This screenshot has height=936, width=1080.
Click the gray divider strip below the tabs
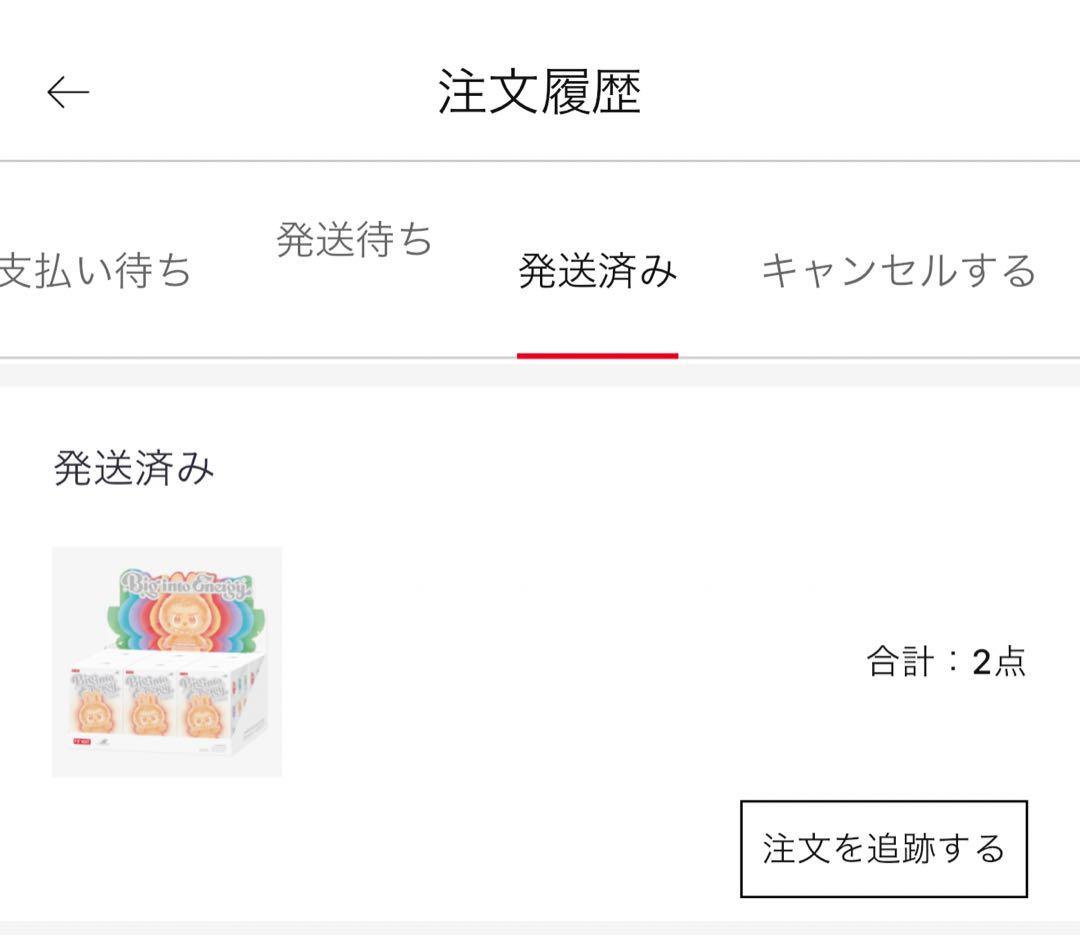(540, 374)
